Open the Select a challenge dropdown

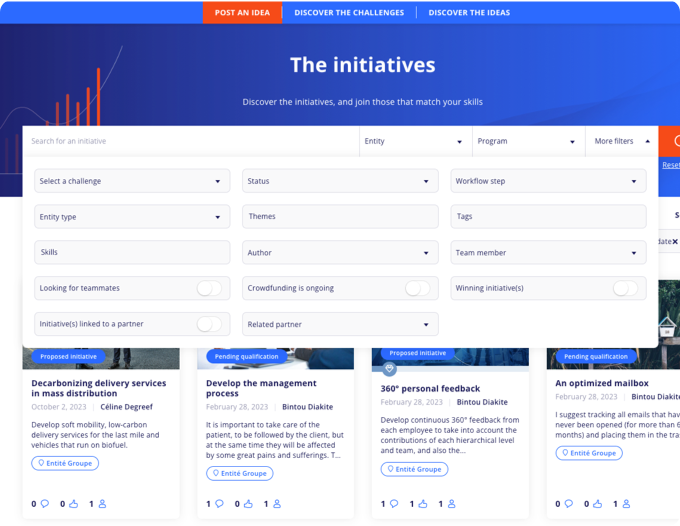pos(132,181)
